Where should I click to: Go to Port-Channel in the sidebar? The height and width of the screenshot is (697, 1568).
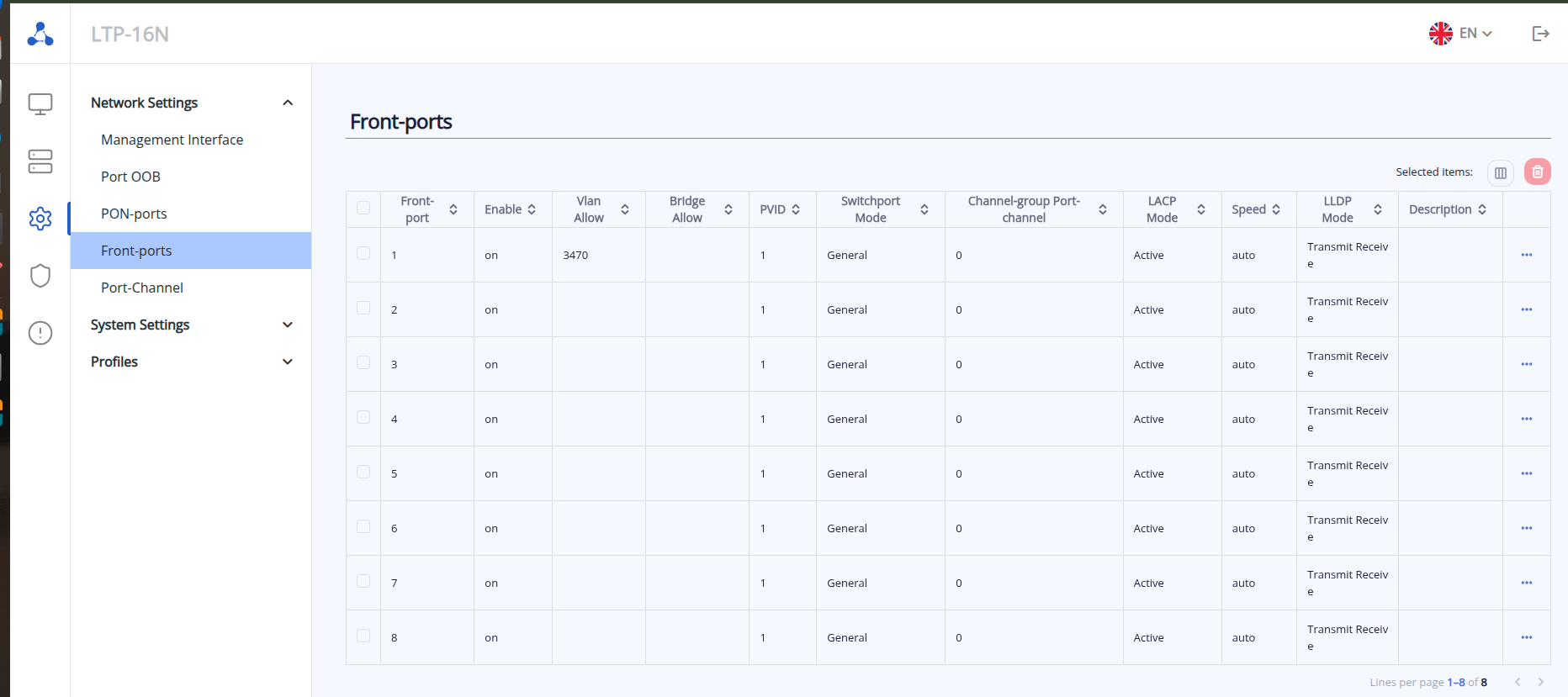click(142, 288)
